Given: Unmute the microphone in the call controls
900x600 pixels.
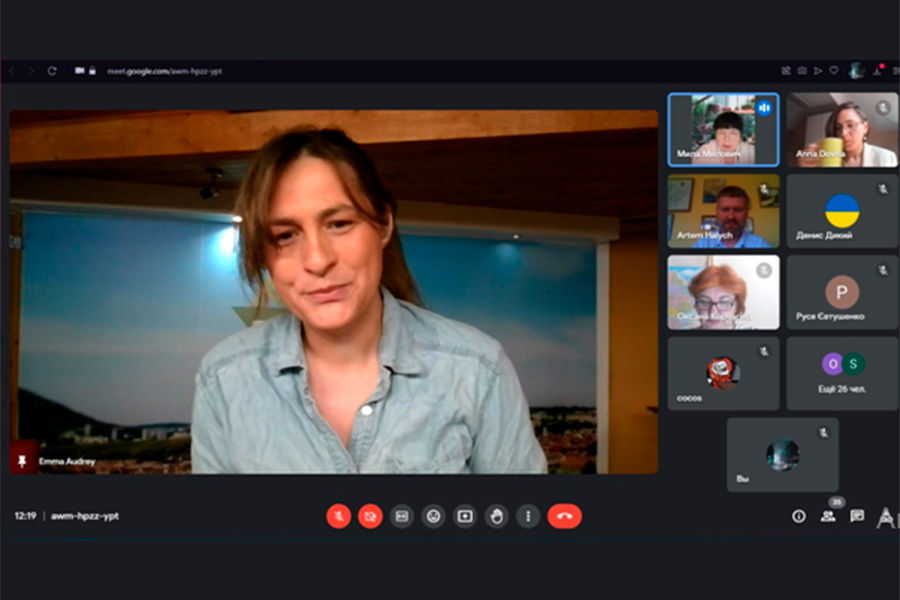Looking at the screenshot, I should (339, 516).
